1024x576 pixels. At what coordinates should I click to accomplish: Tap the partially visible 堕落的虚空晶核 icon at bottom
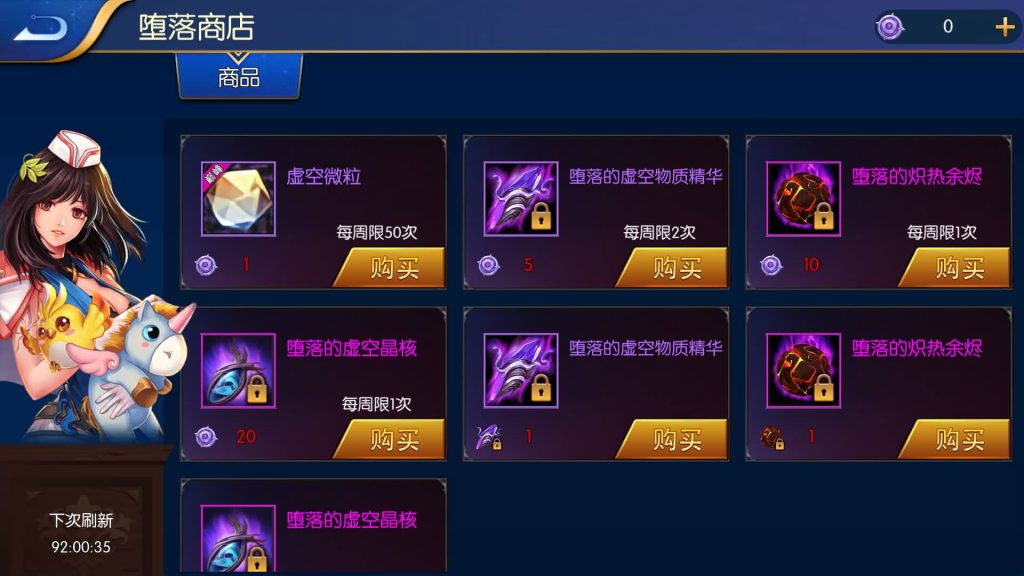point(238,540)
